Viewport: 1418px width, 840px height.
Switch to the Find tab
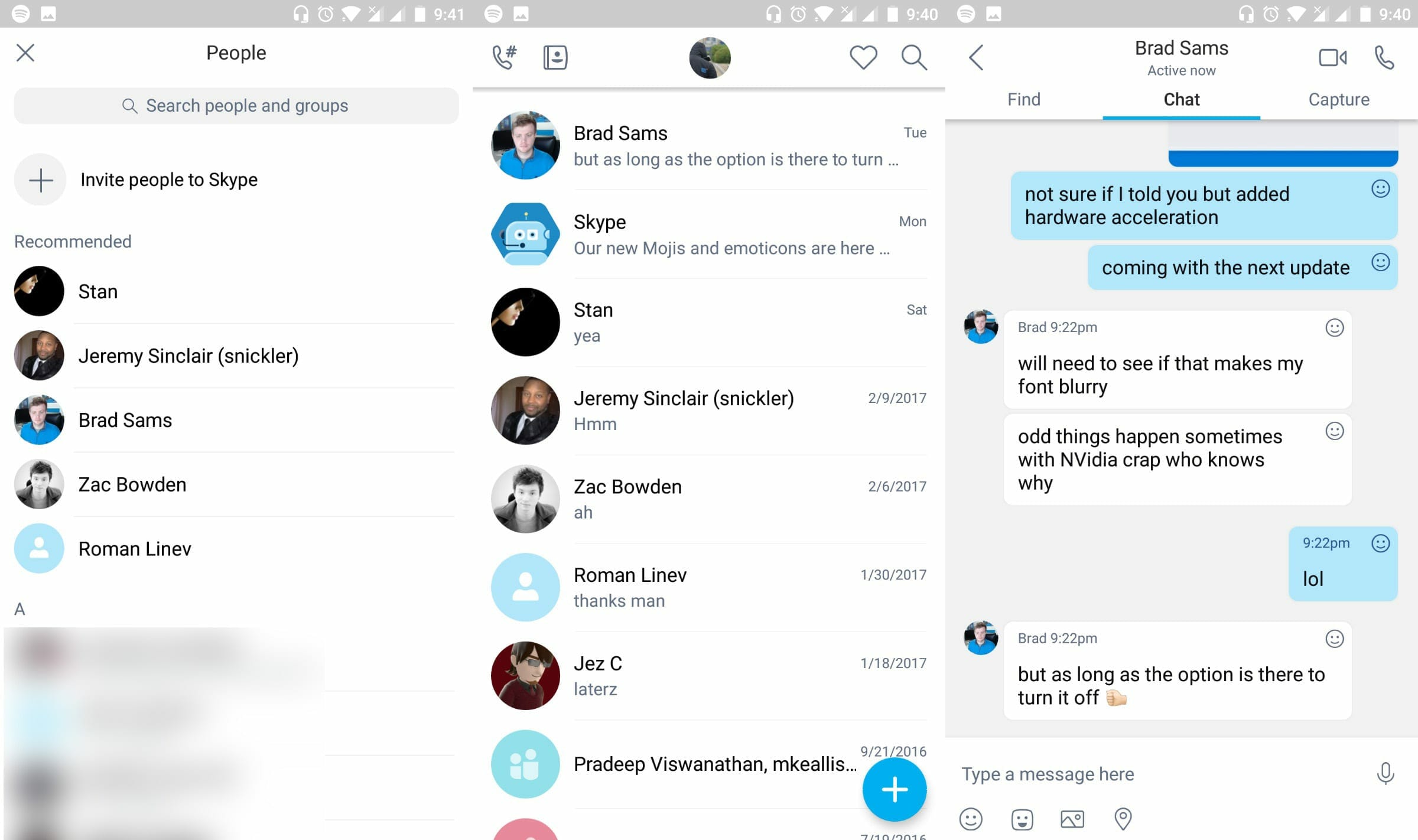click(x=1023, y=99)
